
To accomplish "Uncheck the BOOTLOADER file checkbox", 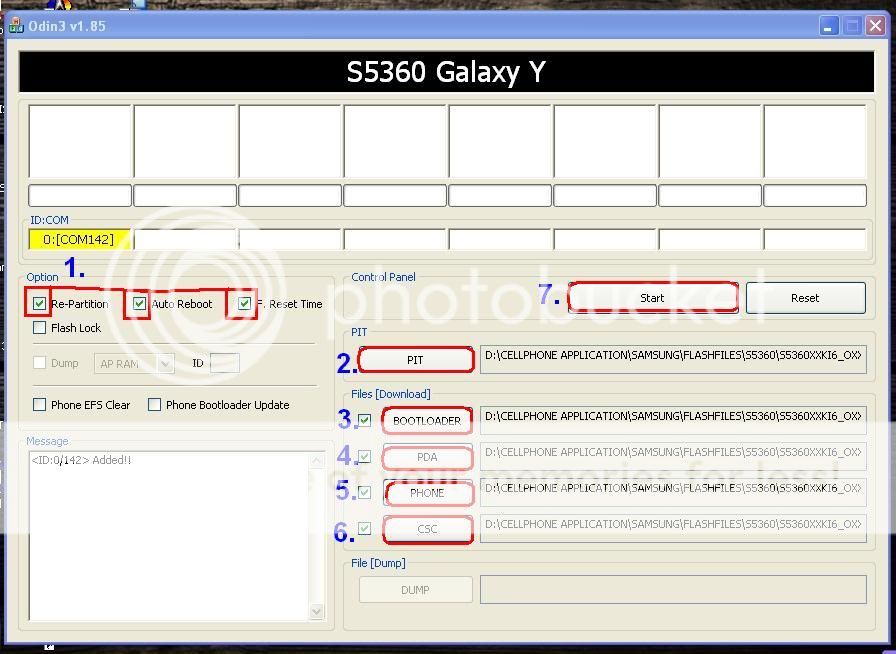I will point(365,421).
